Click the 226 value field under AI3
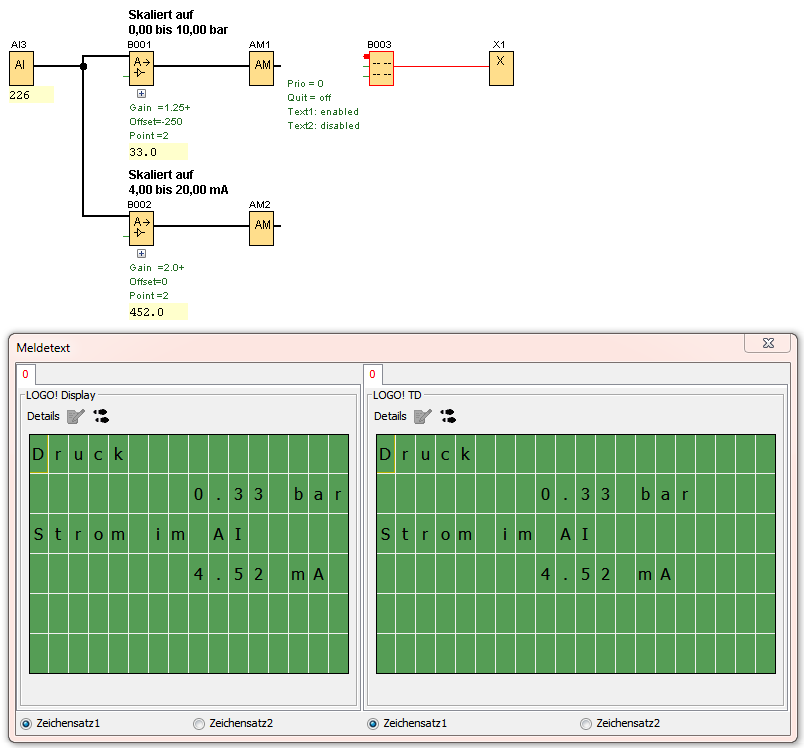Viewport: 805px width, 749px height. [30, 95]
